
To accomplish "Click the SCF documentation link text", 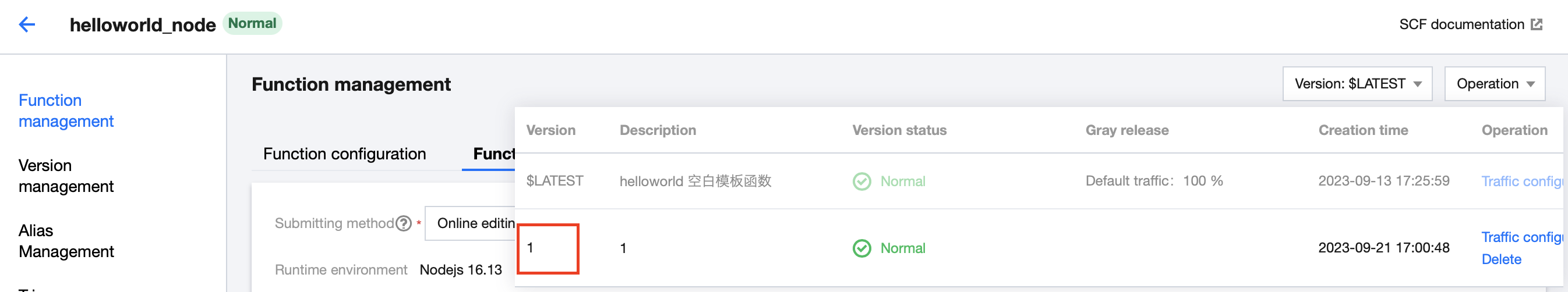I will click(1461, 24).
